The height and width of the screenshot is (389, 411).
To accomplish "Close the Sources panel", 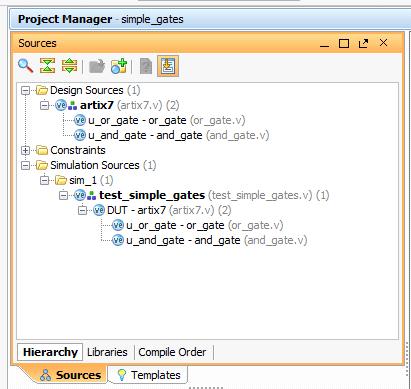I will point(383,43).
